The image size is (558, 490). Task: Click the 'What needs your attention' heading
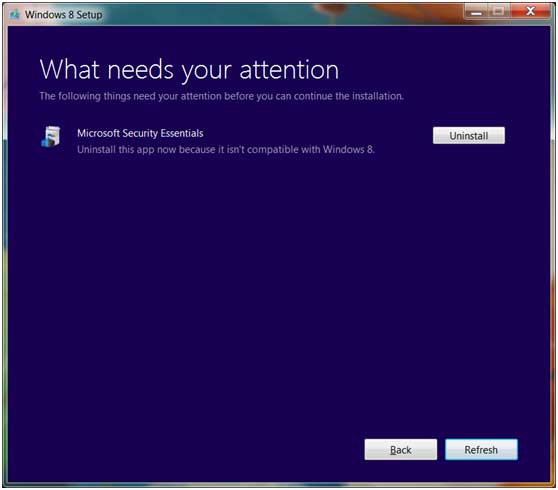tap(189, 69)
